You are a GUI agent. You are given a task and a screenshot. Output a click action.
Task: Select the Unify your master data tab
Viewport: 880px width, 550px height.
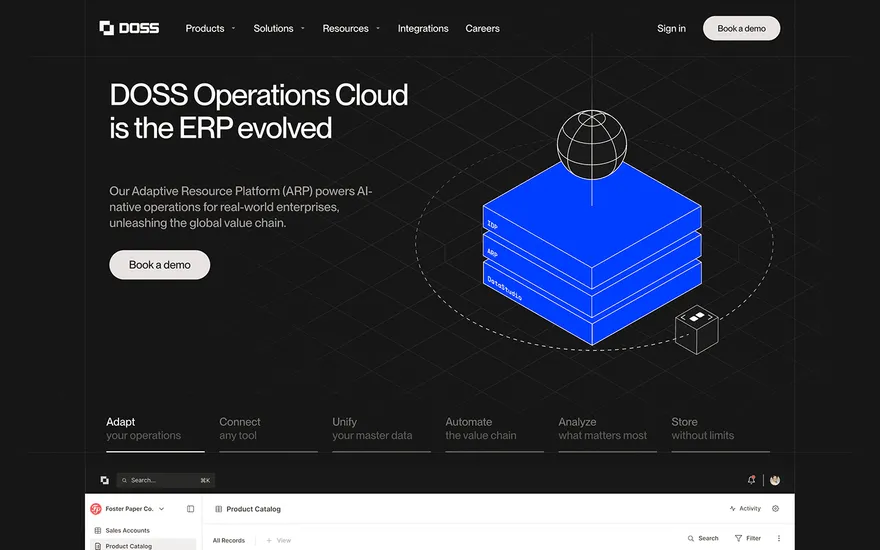click(x=381, y=433)
